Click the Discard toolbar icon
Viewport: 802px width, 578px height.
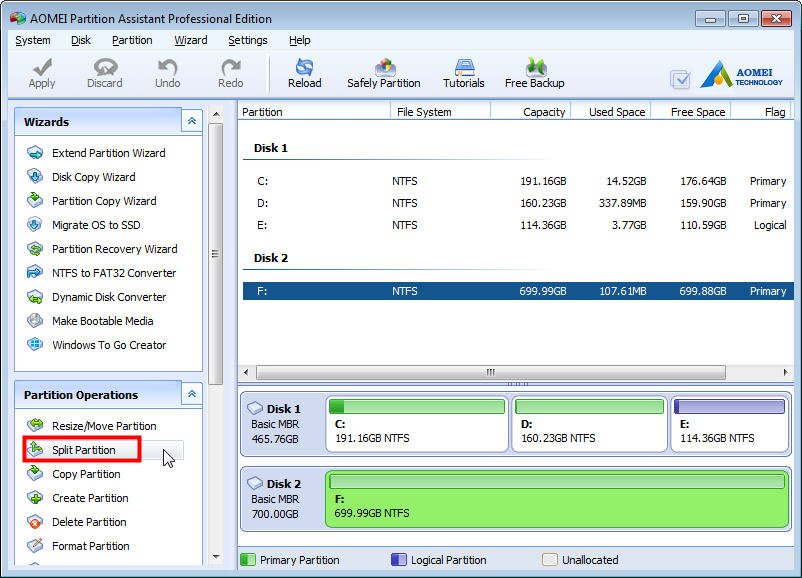(105, 67)
